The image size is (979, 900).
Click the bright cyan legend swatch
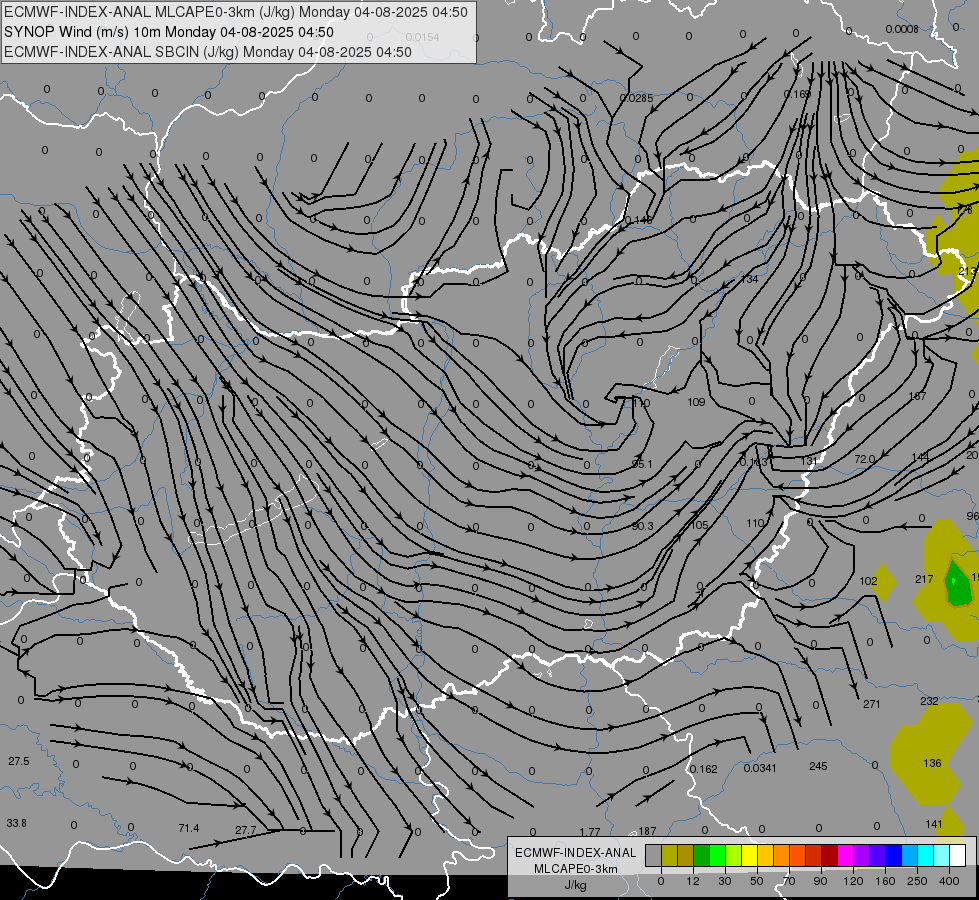[925, 856]
